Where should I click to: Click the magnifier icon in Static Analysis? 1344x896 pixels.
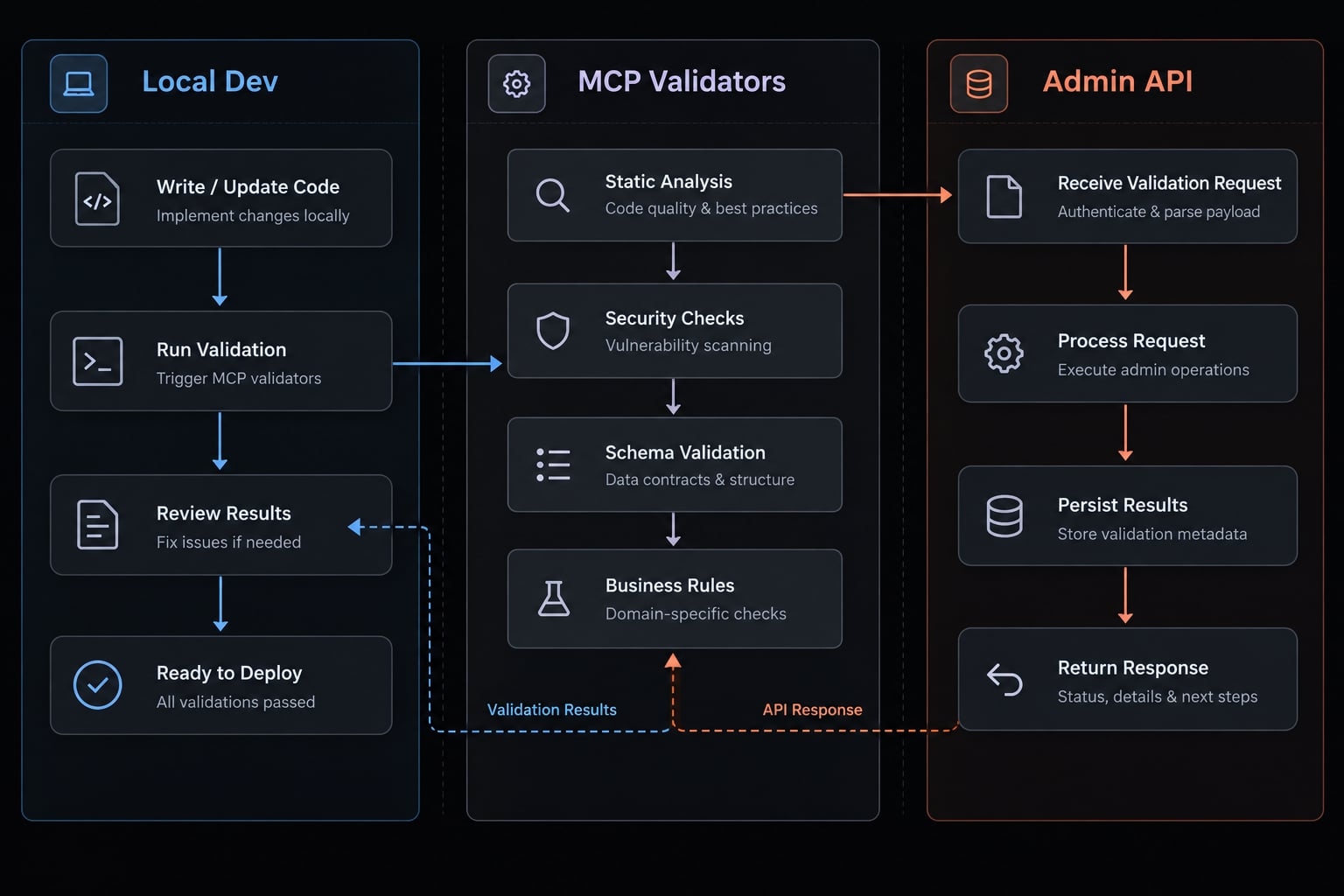552,195
